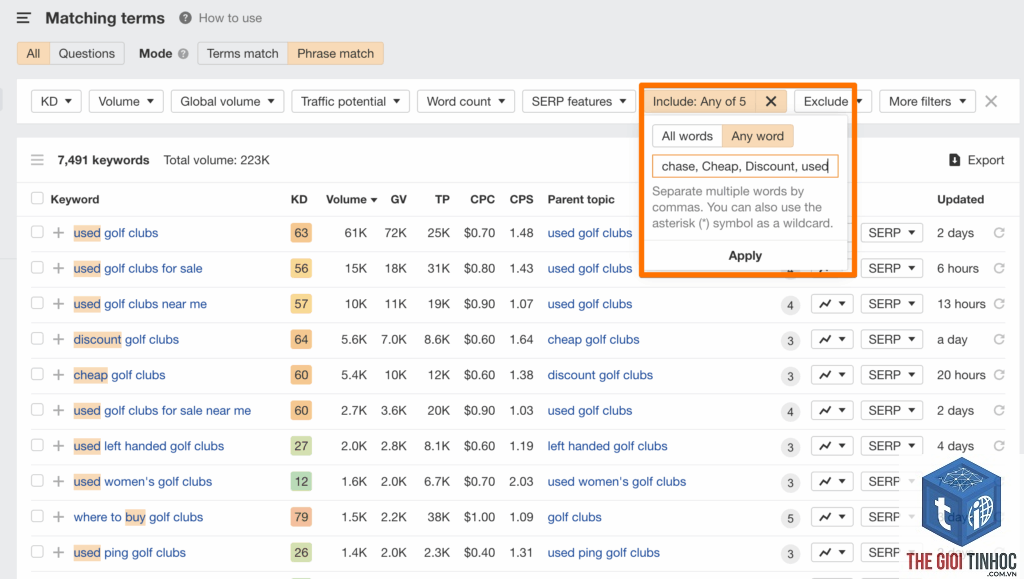Open the used golf clubs keyword link

116,233
